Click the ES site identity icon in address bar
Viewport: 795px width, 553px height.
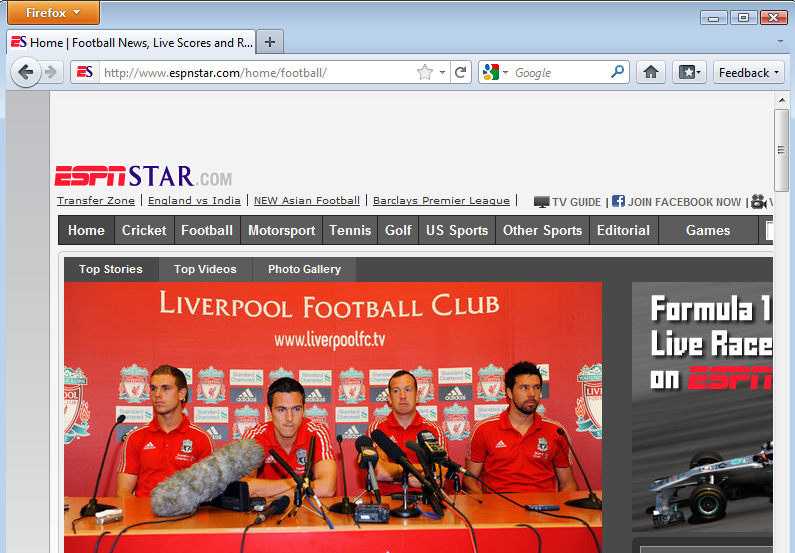tap(85, 72)
